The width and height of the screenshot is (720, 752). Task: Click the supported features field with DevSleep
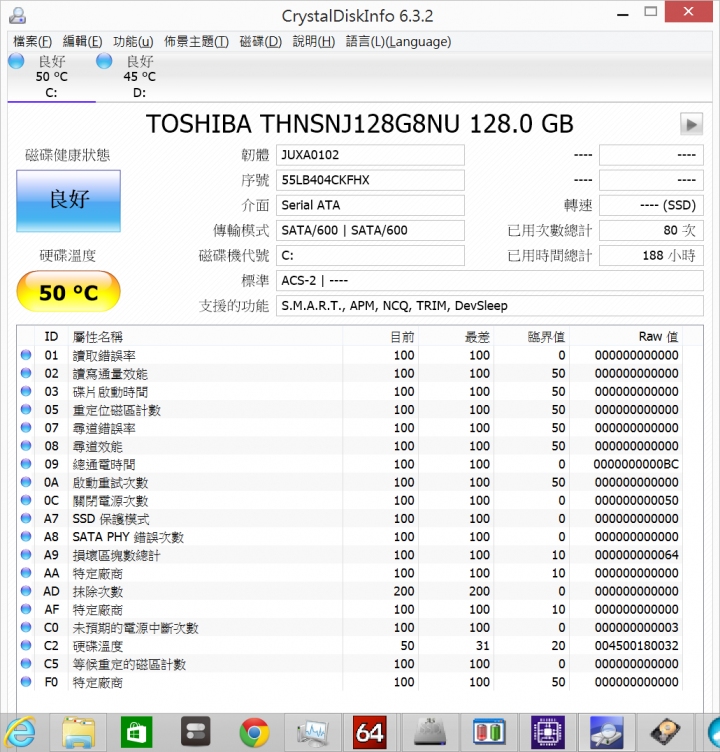(490, 306)
